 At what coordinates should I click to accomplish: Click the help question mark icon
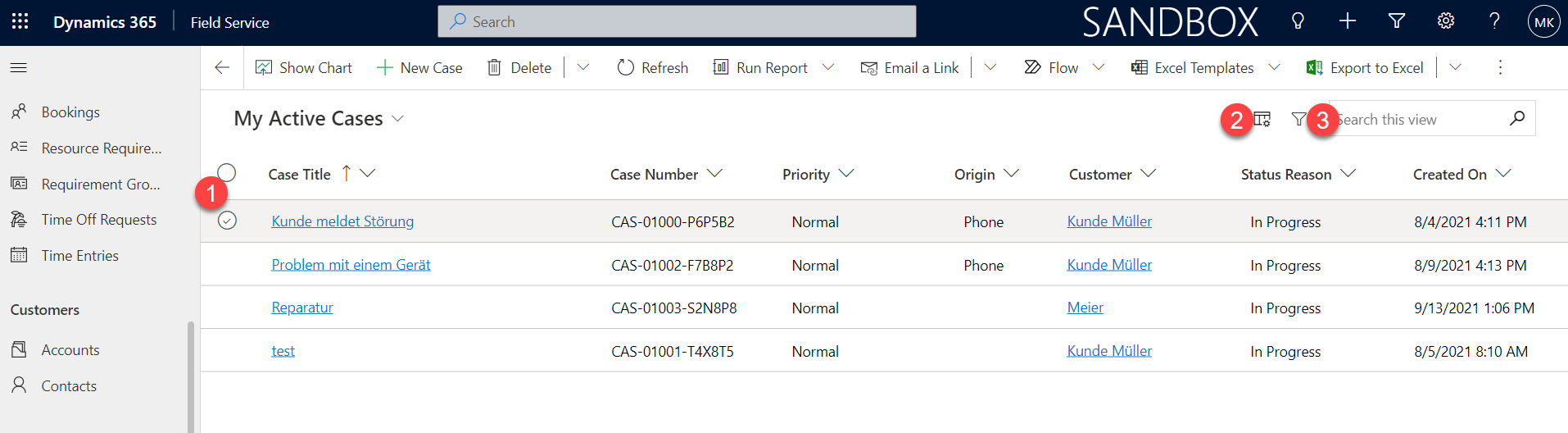pyautogui.click(x=1494, y=22)
